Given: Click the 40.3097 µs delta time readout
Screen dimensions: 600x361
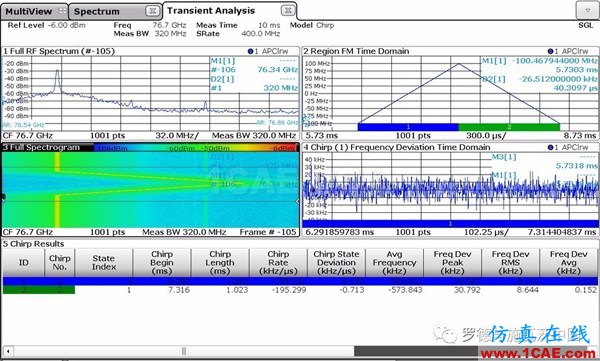Looking at the screenshot, I should point(575,88).
